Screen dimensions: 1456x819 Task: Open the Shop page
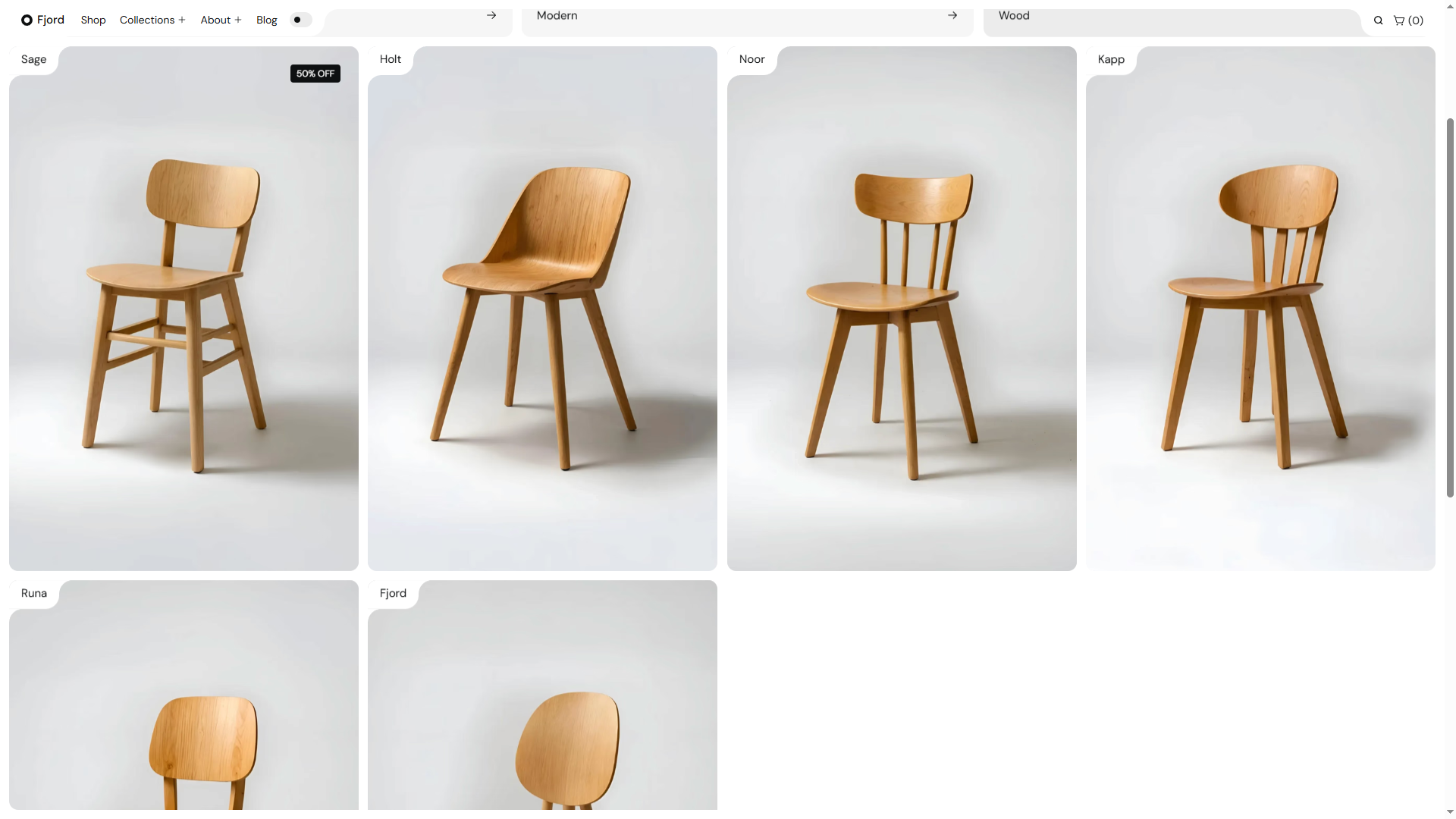[93, 20]
